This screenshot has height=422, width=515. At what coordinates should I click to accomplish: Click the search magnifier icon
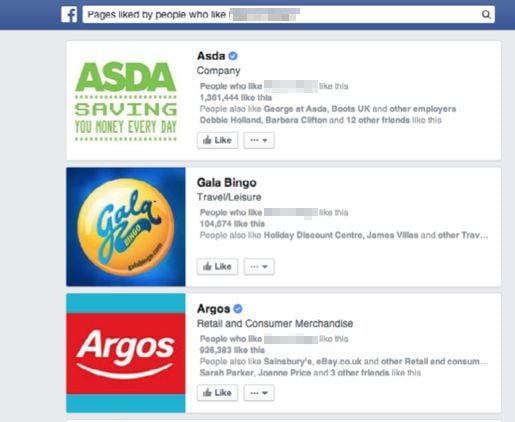[486, 15]
